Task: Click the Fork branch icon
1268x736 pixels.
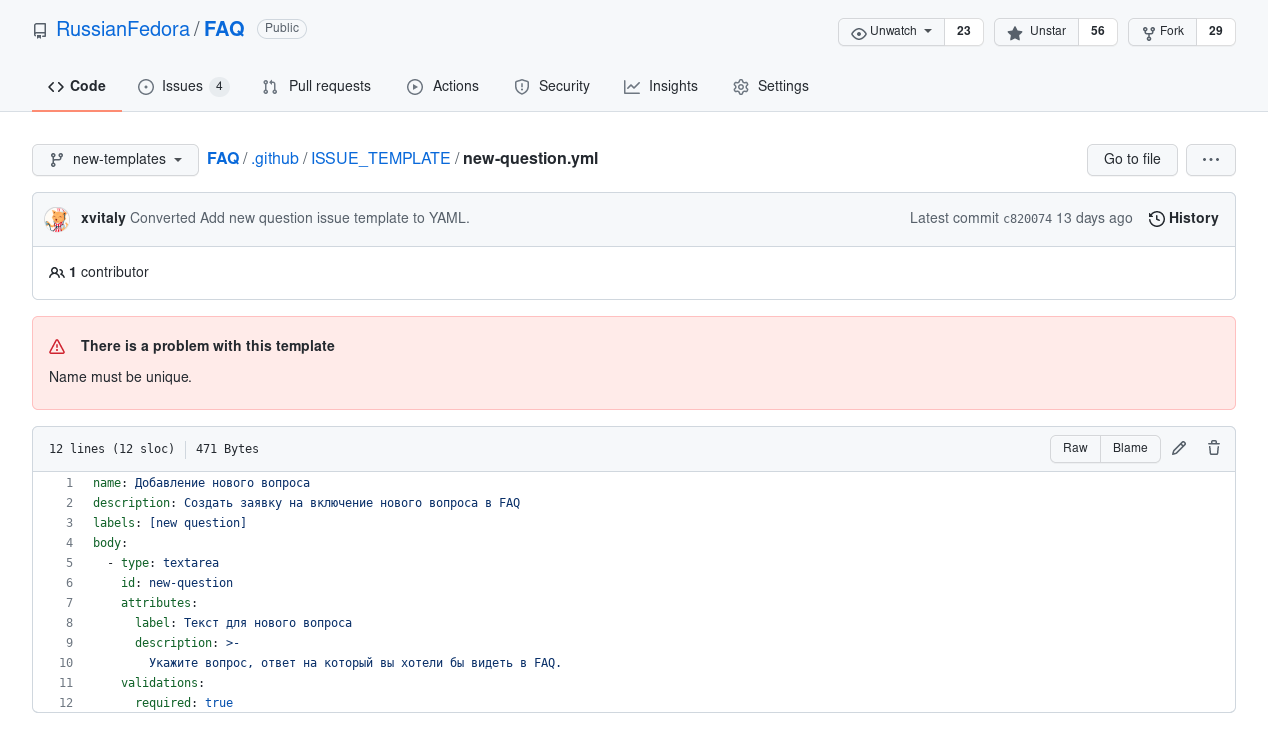Action: click(x=1147, y=33)
